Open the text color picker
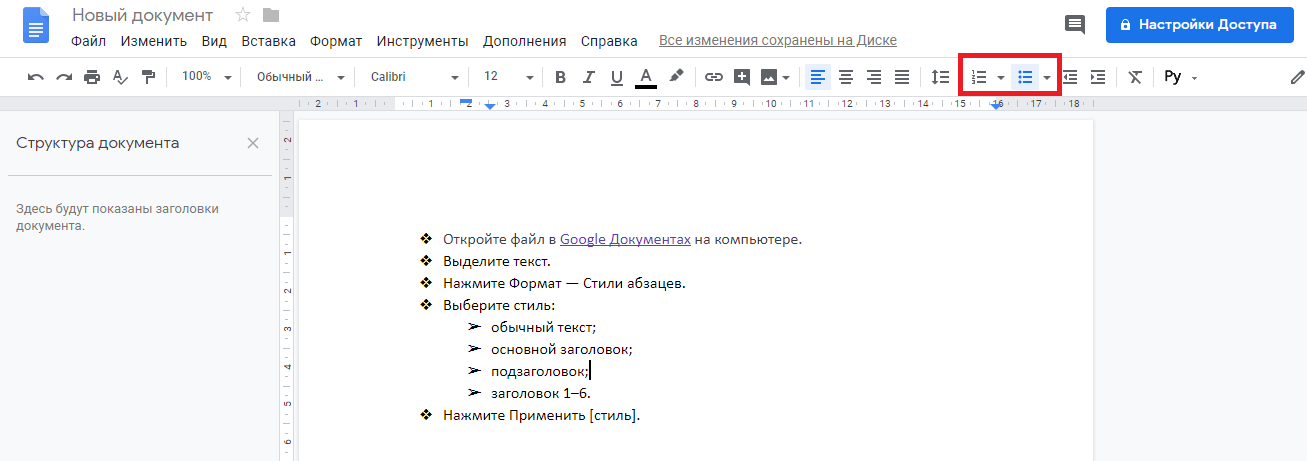1307x461 pixels. tap(646, 77)
